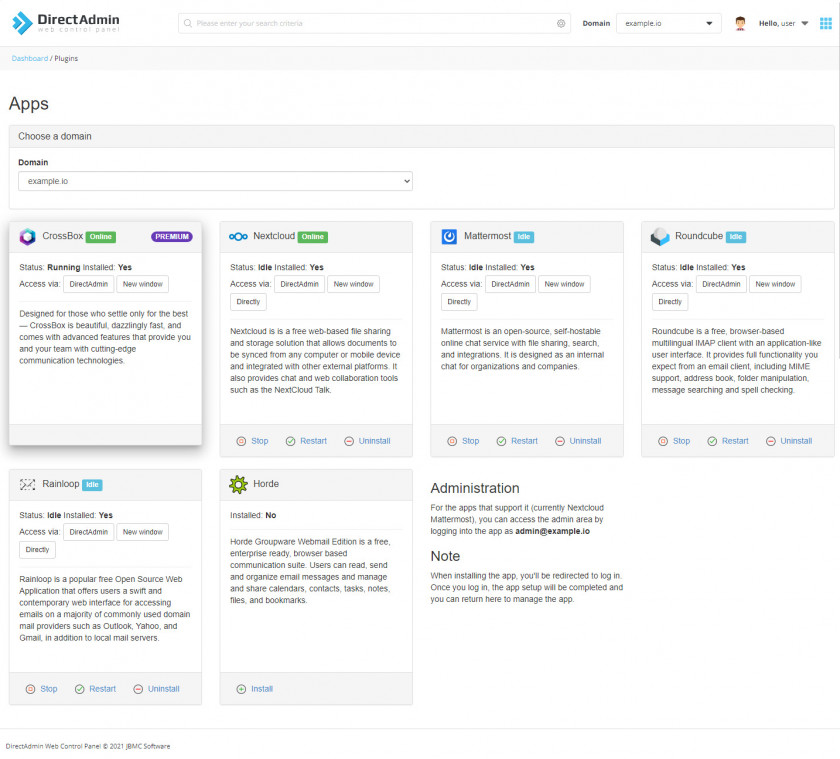This screenshot has width=840, height=759.
Task: Open the header Domain dropdown
Action: point(668,23)
